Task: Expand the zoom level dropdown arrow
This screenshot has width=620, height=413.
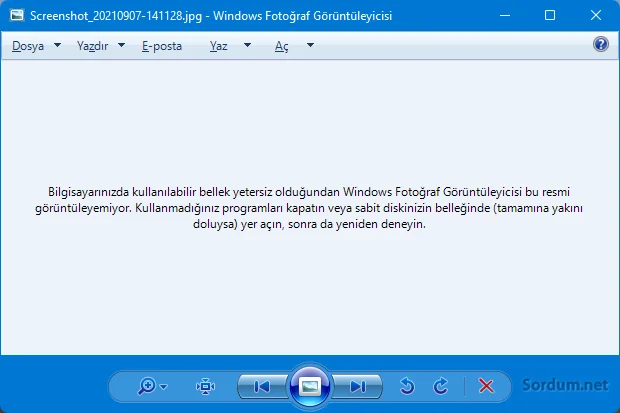Action: coord(164,386)
